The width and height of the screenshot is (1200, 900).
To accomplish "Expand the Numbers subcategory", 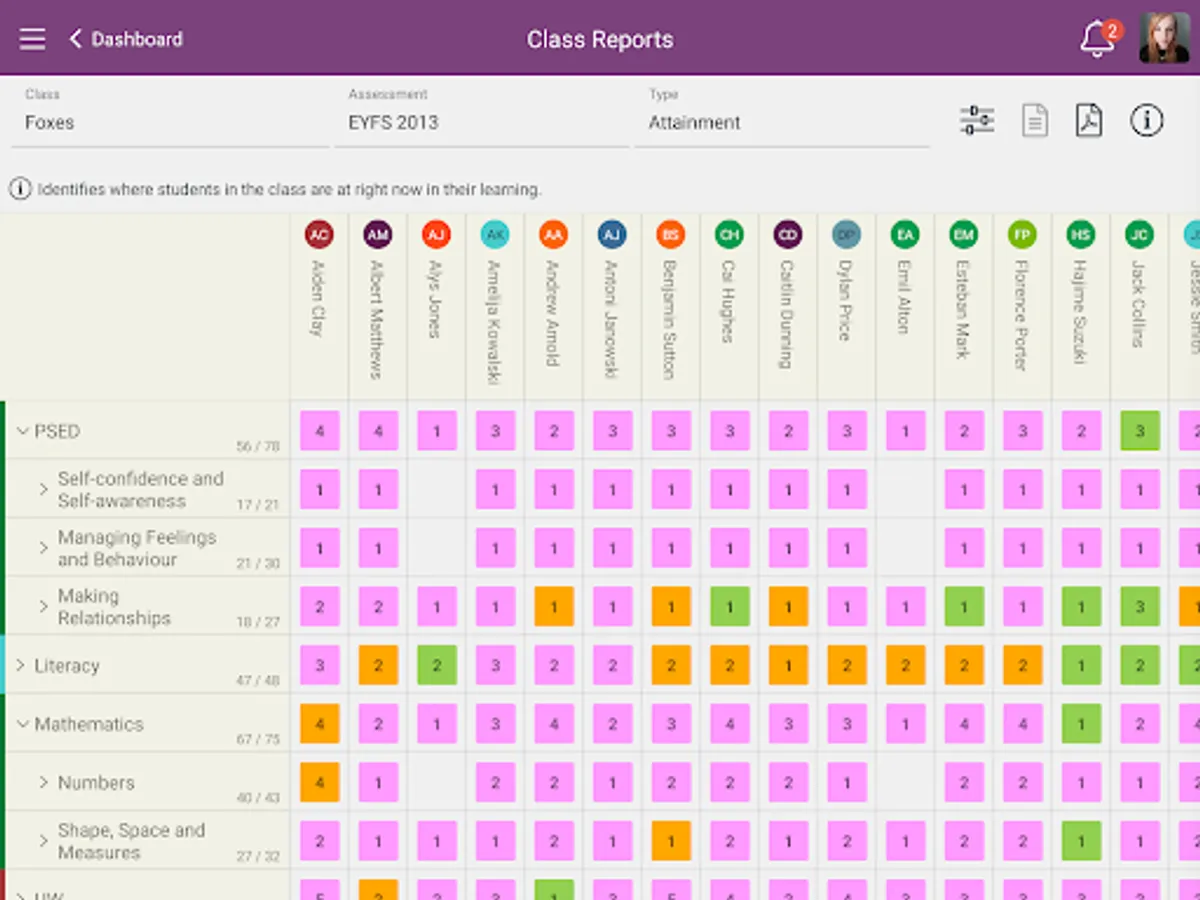I will (44, 782).
